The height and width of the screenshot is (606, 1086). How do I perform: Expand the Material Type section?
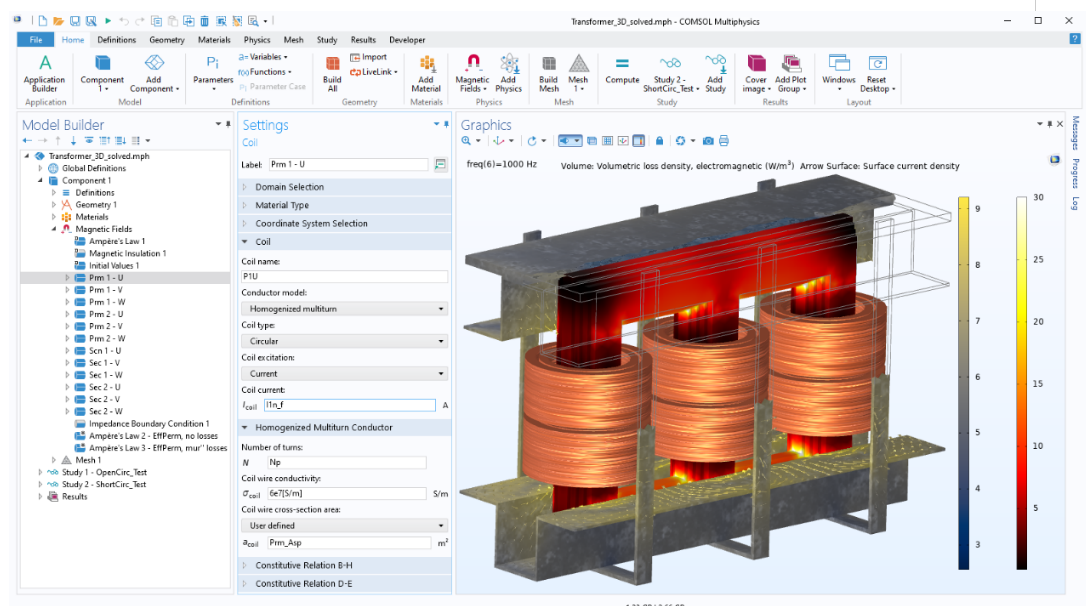(x=345, y=205)
